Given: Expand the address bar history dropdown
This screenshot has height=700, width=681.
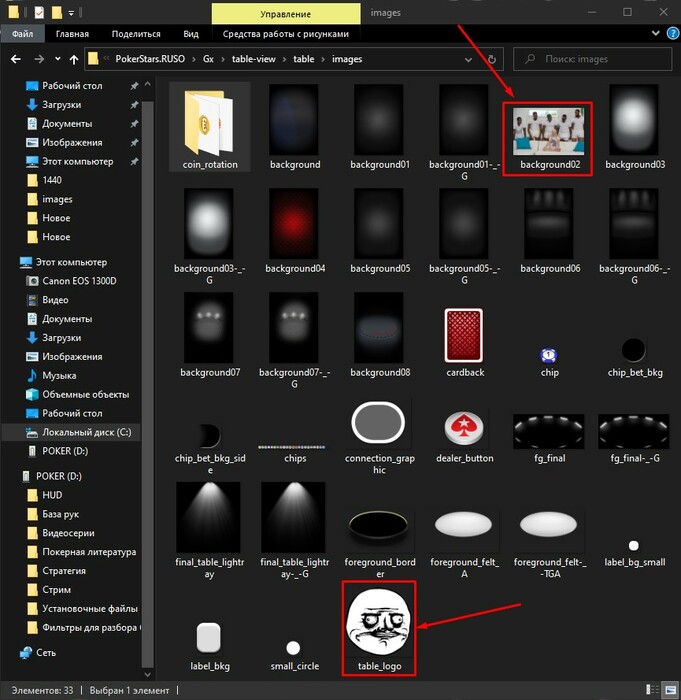Looking at the screenshot, I should pos(468,59).
